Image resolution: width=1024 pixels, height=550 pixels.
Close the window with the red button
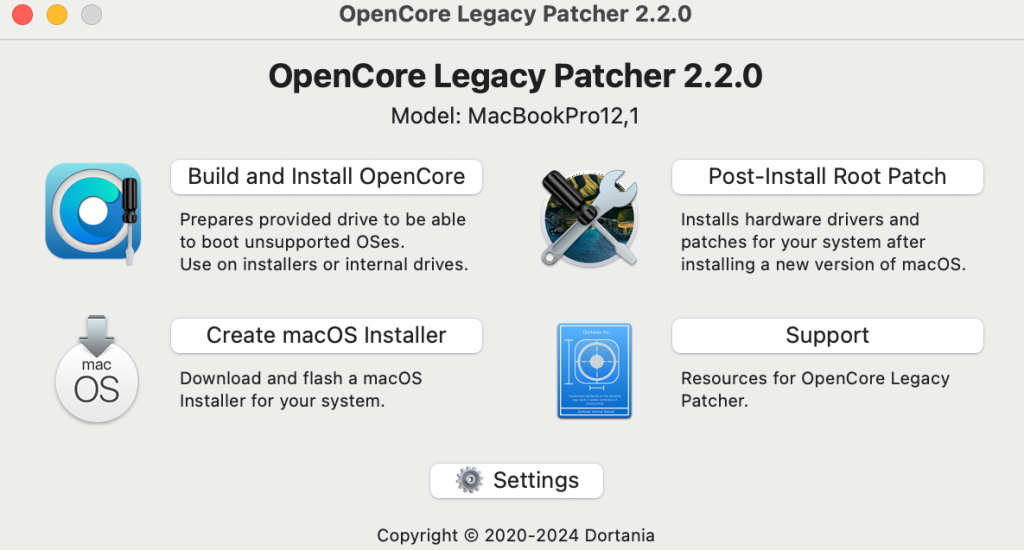click(x=22, y=15)
